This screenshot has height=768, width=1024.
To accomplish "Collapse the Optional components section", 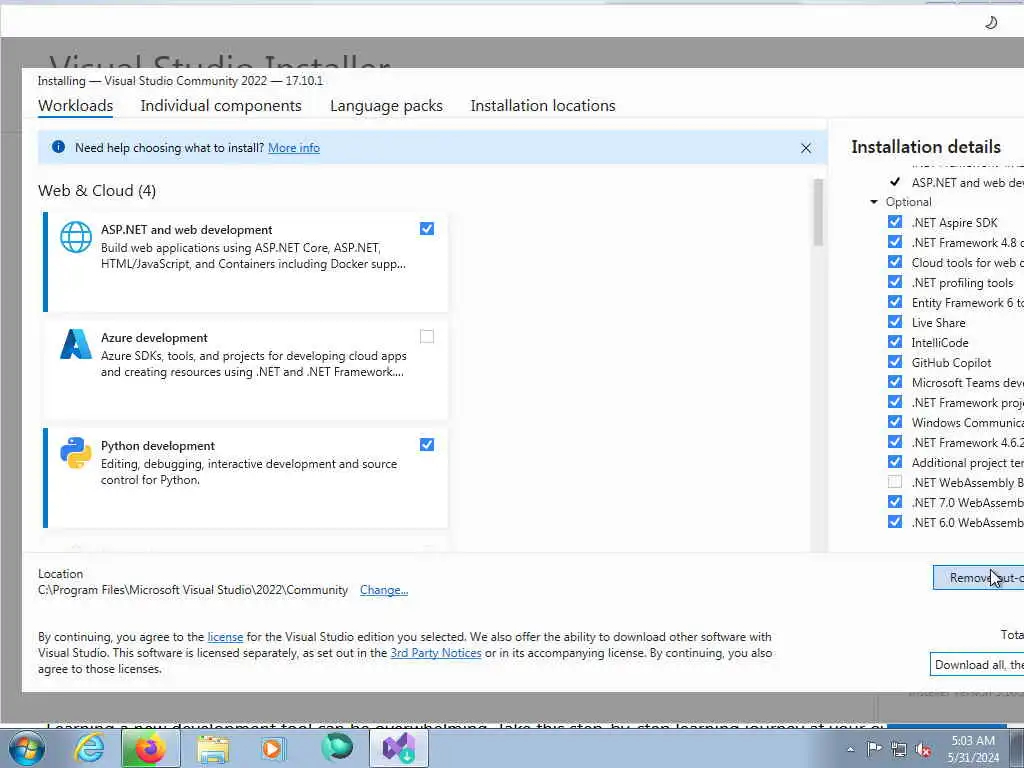I will (x=874, y=202).
